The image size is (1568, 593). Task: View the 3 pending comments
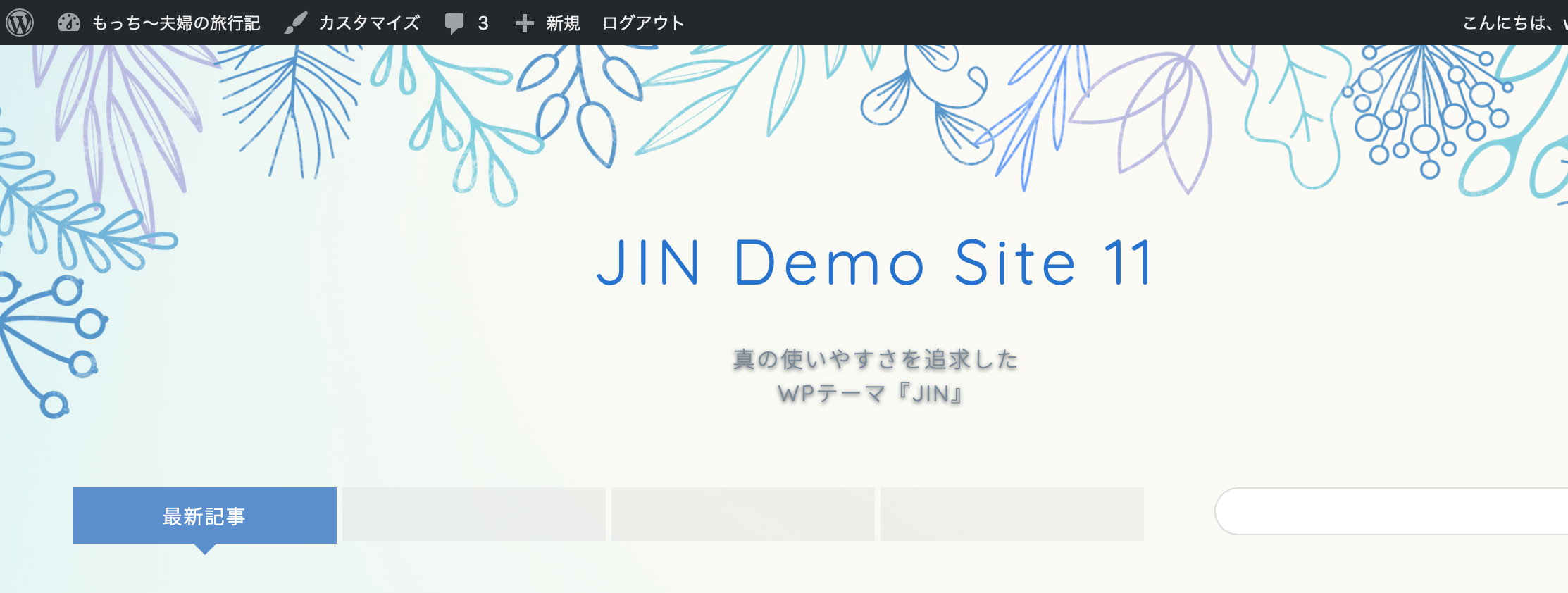[483, 23]
